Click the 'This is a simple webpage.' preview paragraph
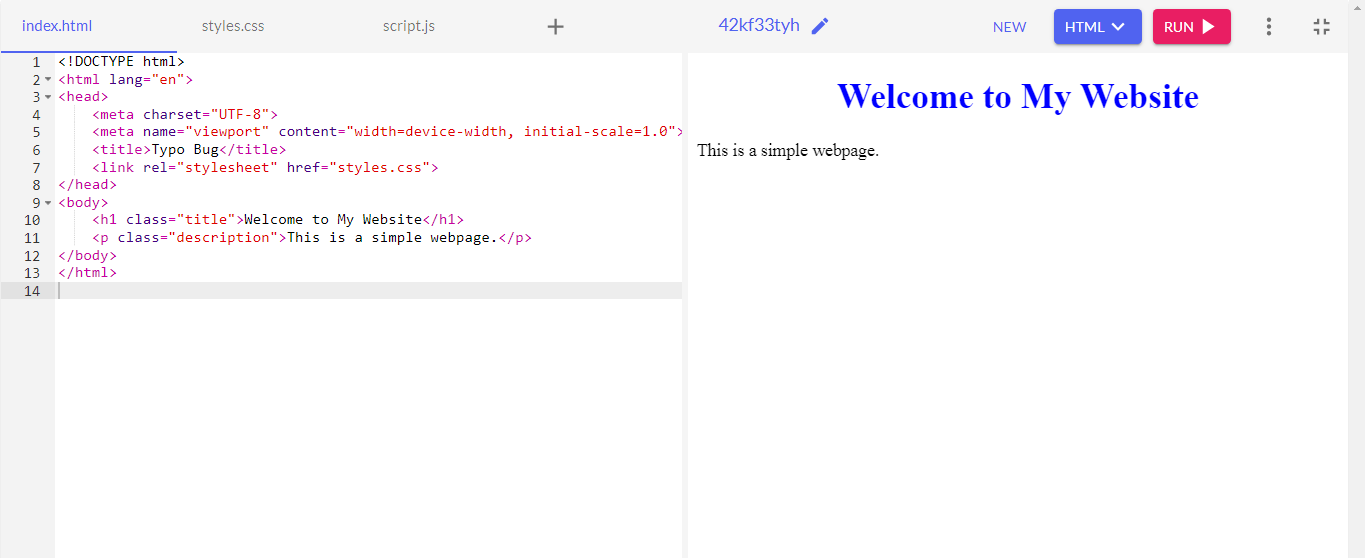 (788, 151)
